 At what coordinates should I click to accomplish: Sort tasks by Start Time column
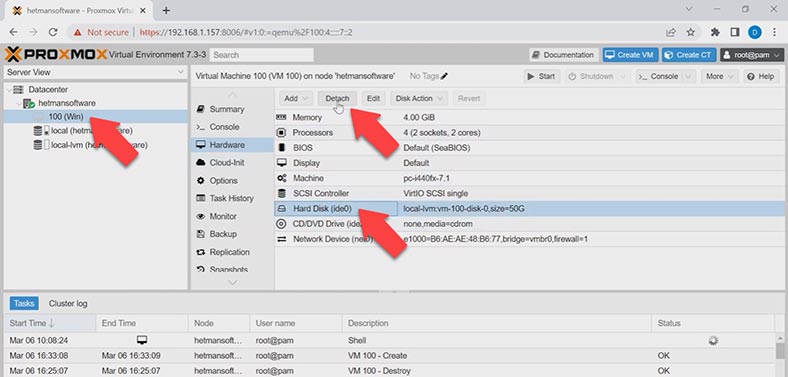(x=50, y=323)
